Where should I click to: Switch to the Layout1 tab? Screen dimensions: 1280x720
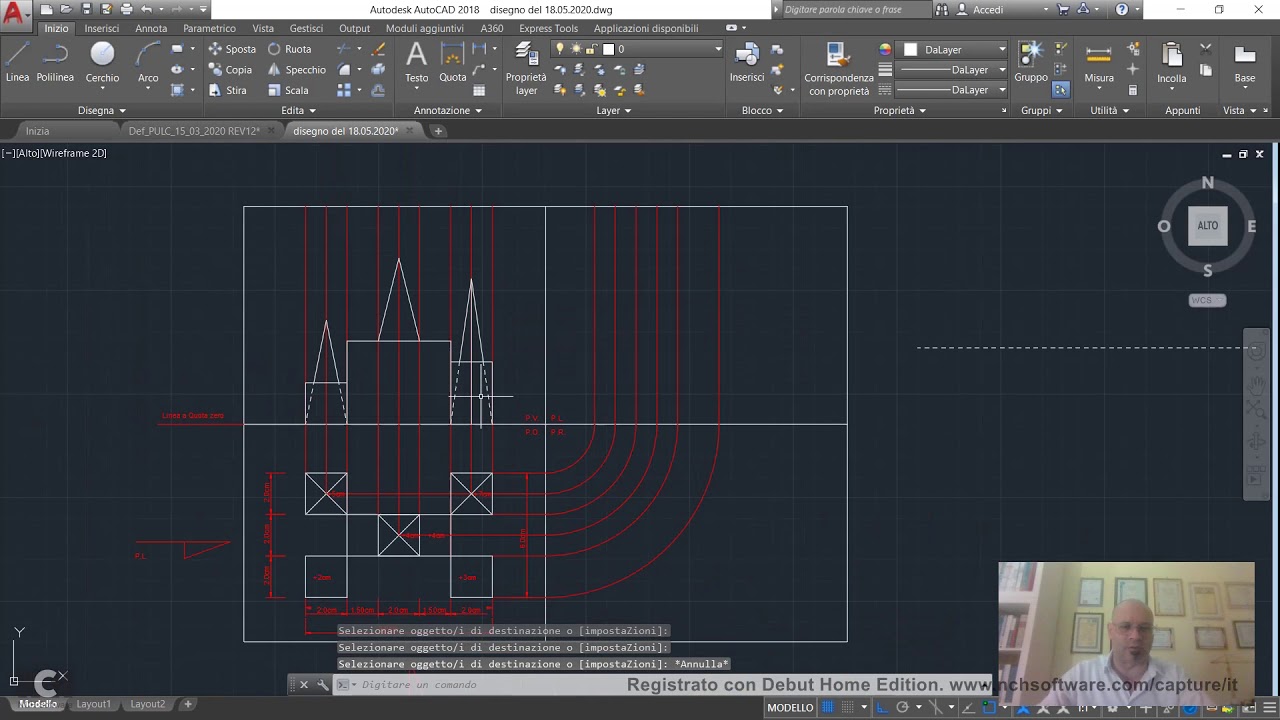pos(94,704)
